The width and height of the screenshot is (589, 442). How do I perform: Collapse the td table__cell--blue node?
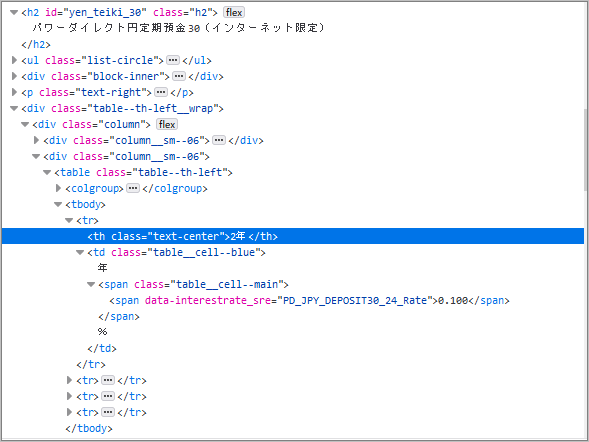click(x=80, y=252)
